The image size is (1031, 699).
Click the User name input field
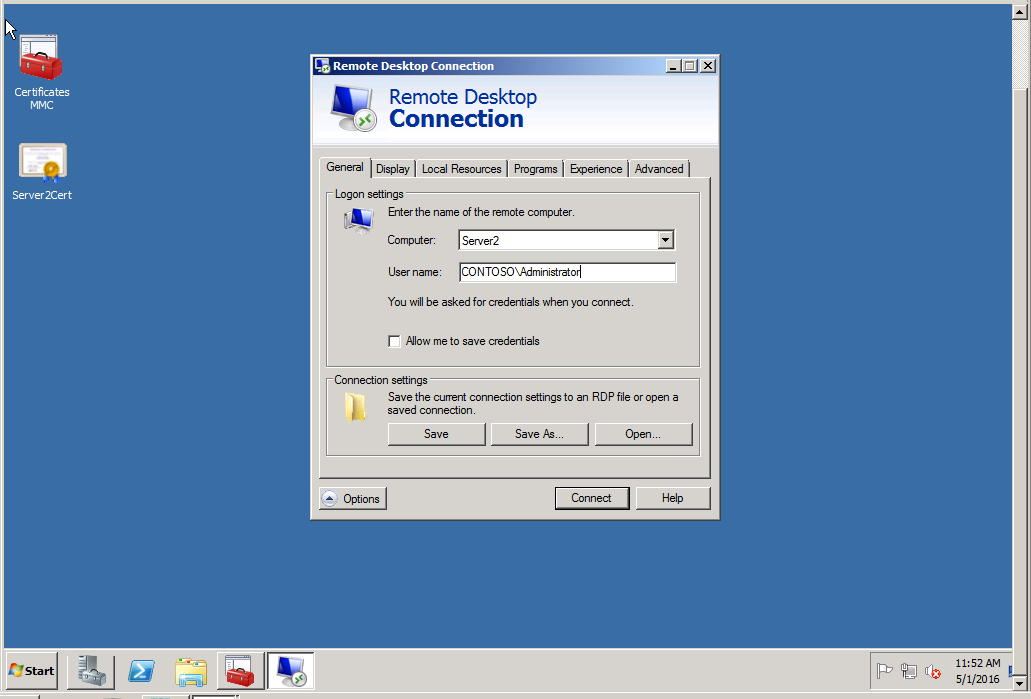tap(567, 272)
